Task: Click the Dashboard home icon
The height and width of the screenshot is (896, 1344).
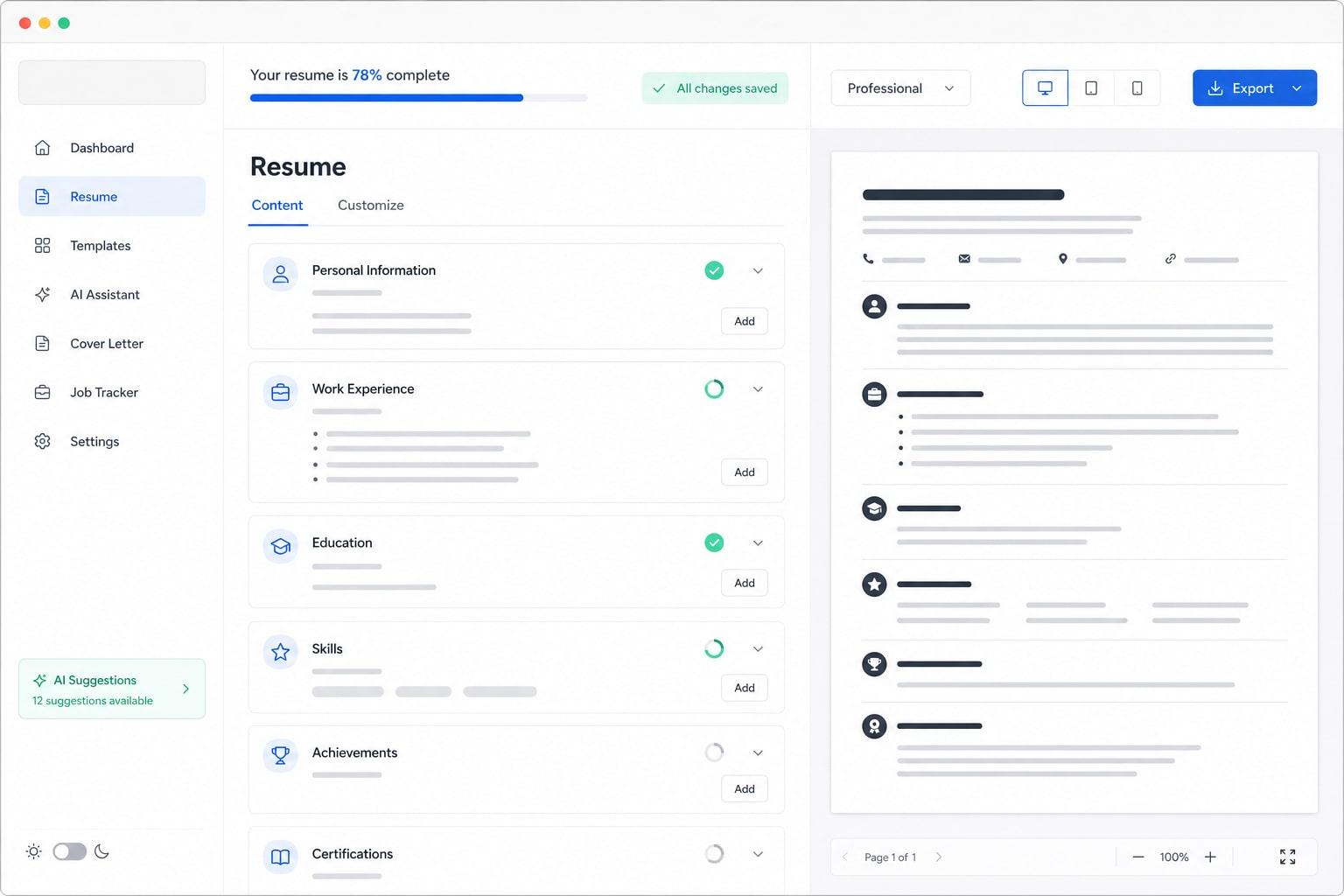Action: tap(42, 148)
